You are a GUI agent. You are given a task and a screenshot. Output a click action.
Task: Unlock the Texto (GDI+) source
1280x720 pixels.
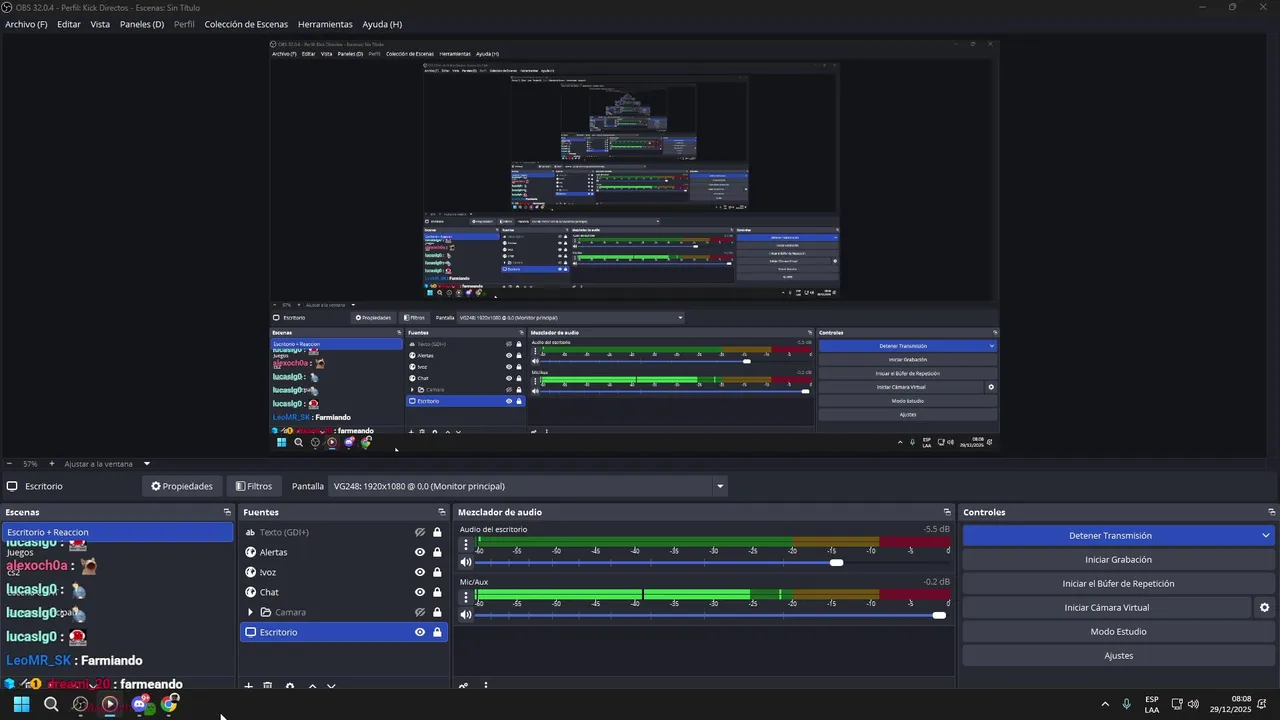[437, 532]
